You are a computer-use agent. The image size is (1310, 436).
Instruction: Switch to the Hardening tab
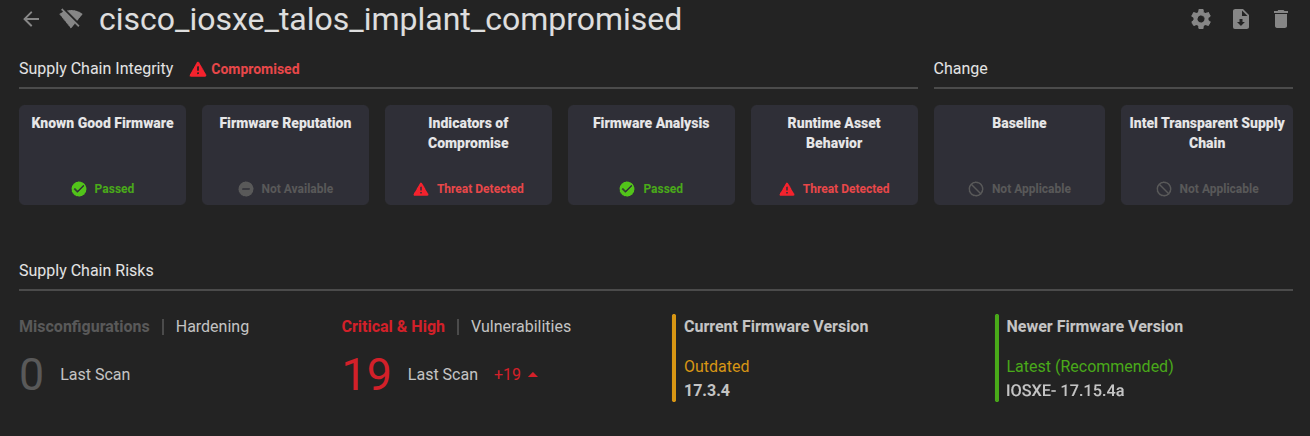coord(212,326)
